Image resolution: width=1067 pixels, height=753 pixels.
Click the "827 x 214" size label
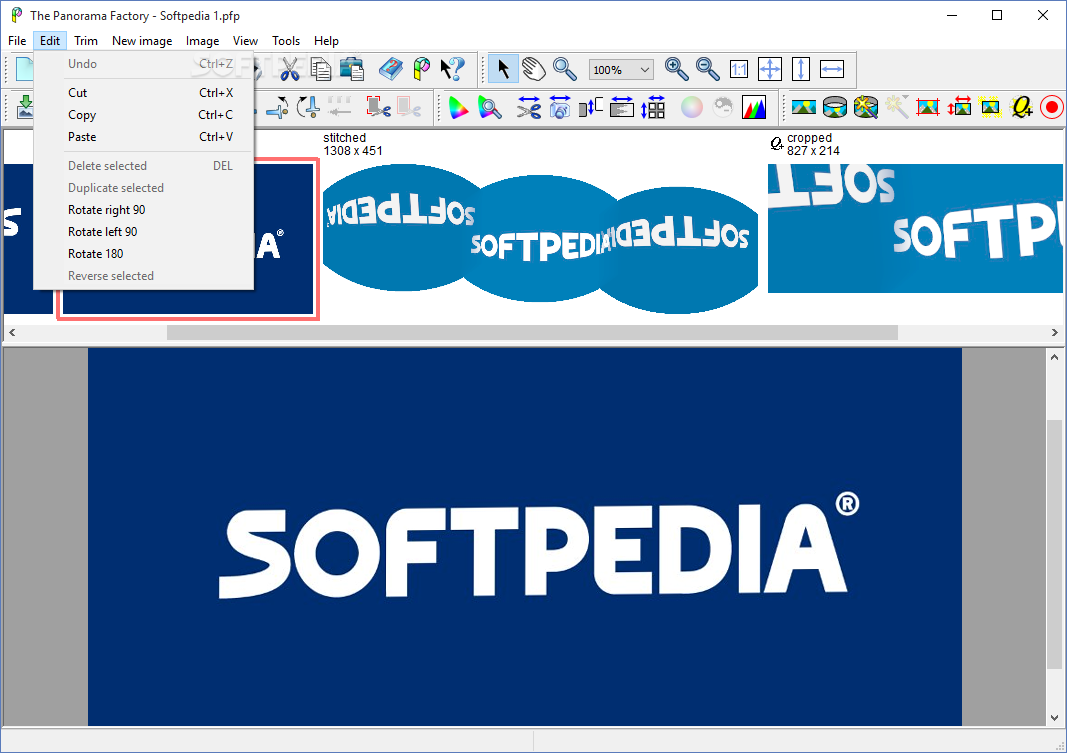pyautogui.click(x=813, y=151)
